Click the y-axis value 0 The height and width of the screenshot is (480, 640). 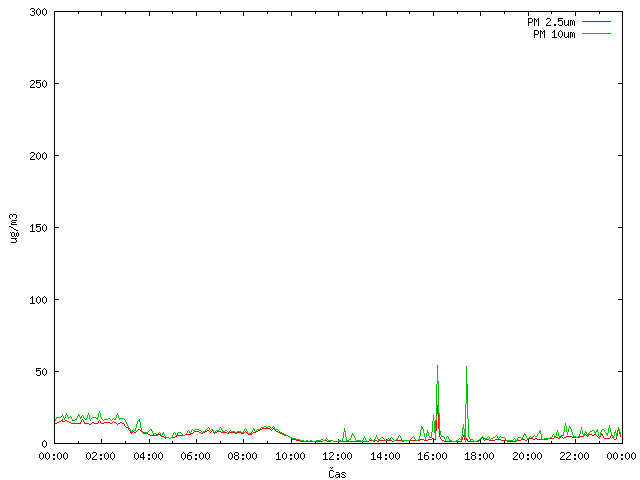(44, 444)
